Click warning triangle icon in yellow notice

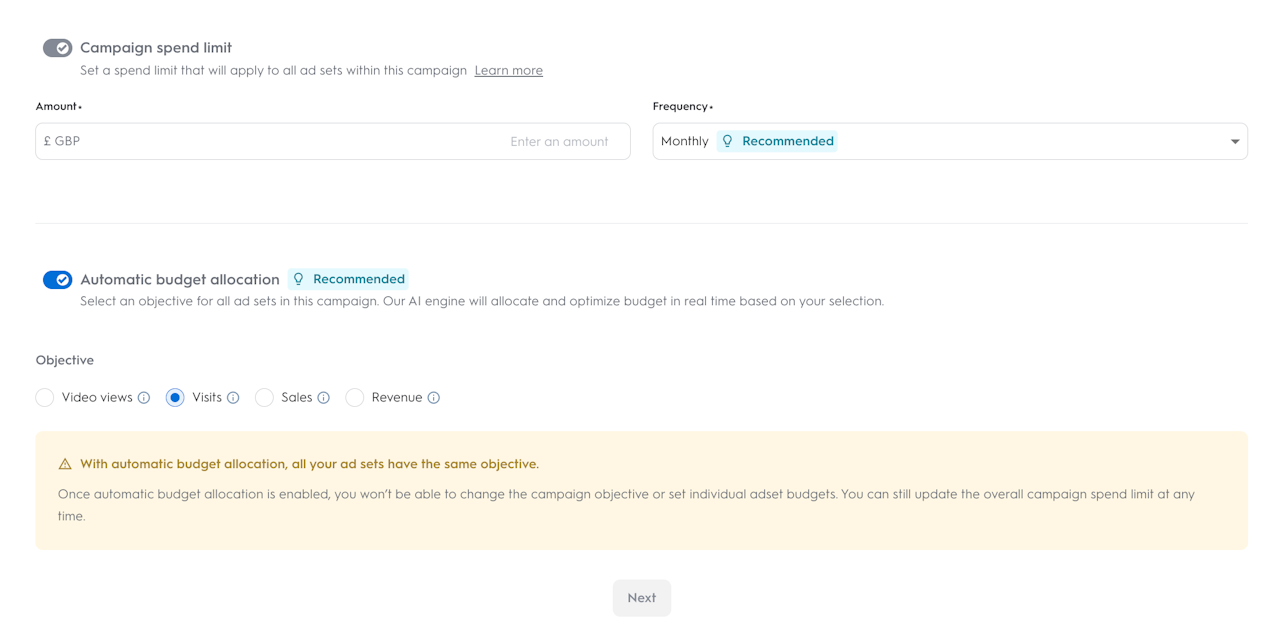coord(65,464)
